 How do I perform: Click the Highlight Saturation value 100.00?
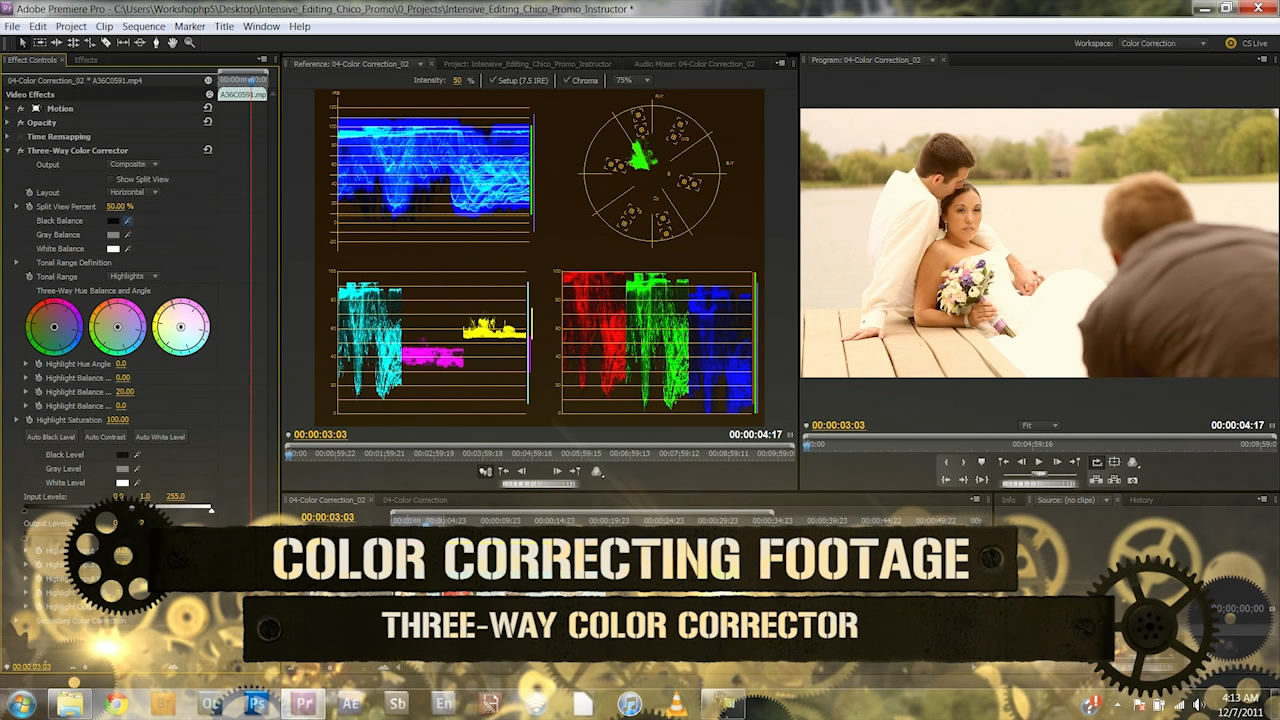point(117,420)
